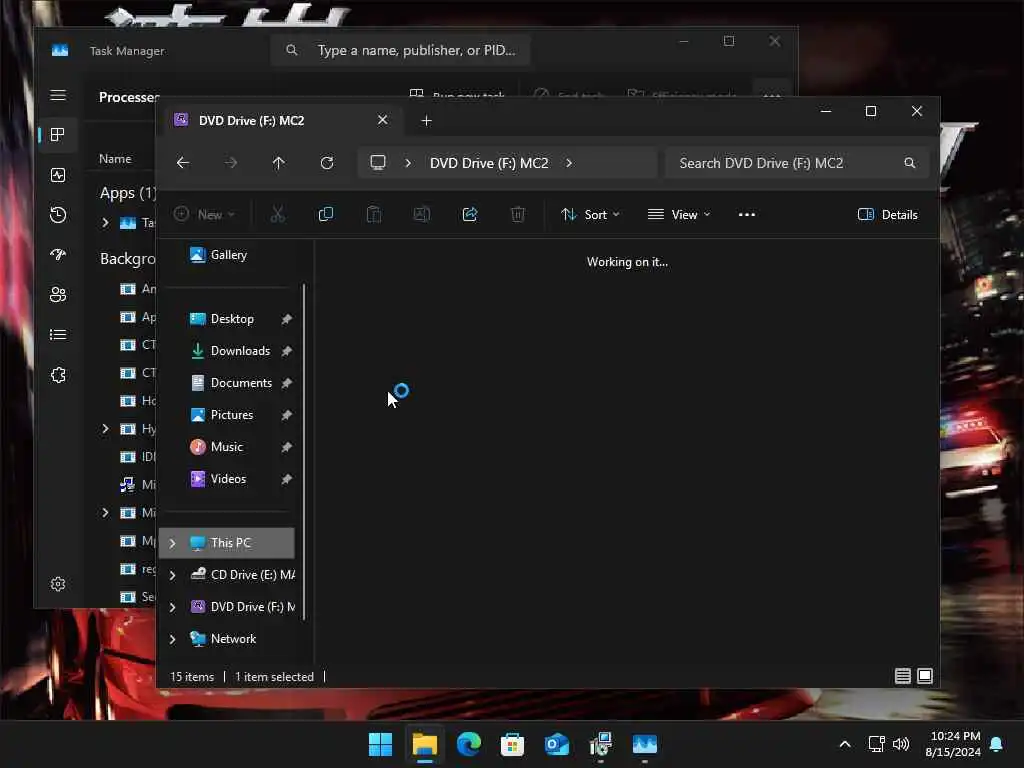Image resolution: width=1024 pixels, height=768 pixels.
Task: Open Startup apps in Task Manager sidebar
Action: coord(58,255)
